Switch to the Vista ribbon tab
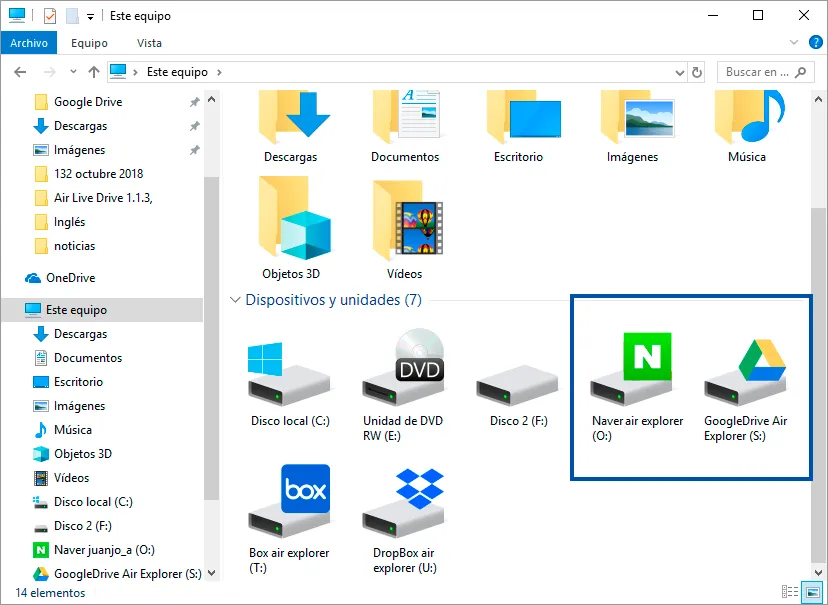The width and height of the screenshot is (828, 605). point(149,43)
